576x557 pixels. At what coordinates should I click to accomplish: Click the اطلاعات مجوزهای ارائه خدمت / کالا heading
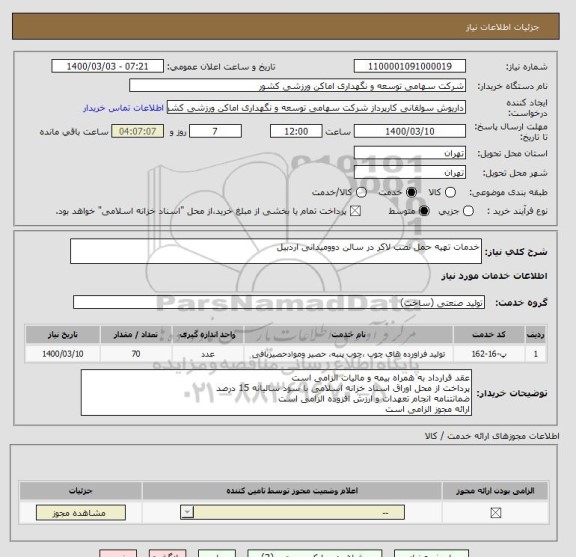[492, 436]
